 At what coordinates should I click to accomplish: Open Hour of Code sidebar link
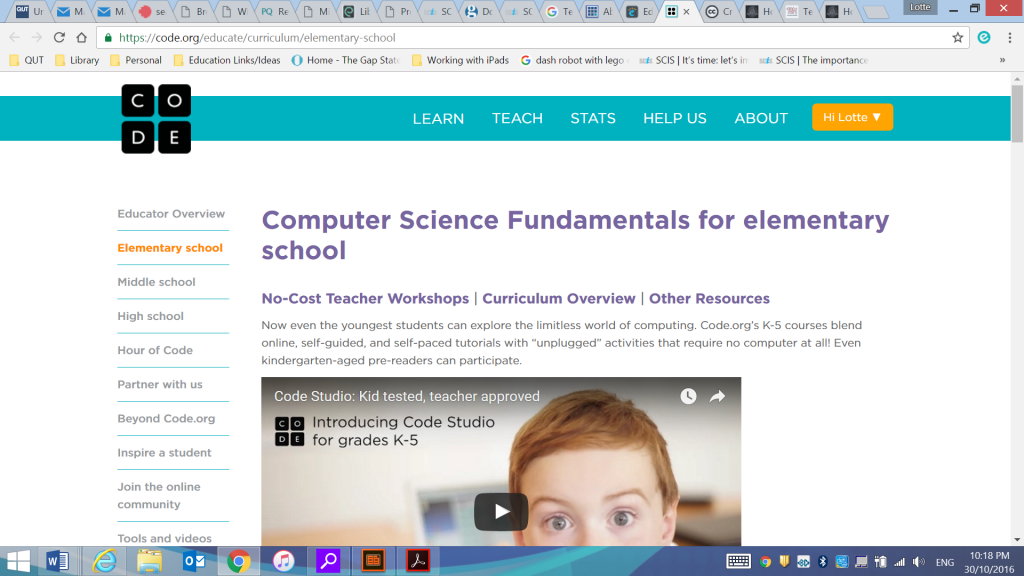coord(155,350)
